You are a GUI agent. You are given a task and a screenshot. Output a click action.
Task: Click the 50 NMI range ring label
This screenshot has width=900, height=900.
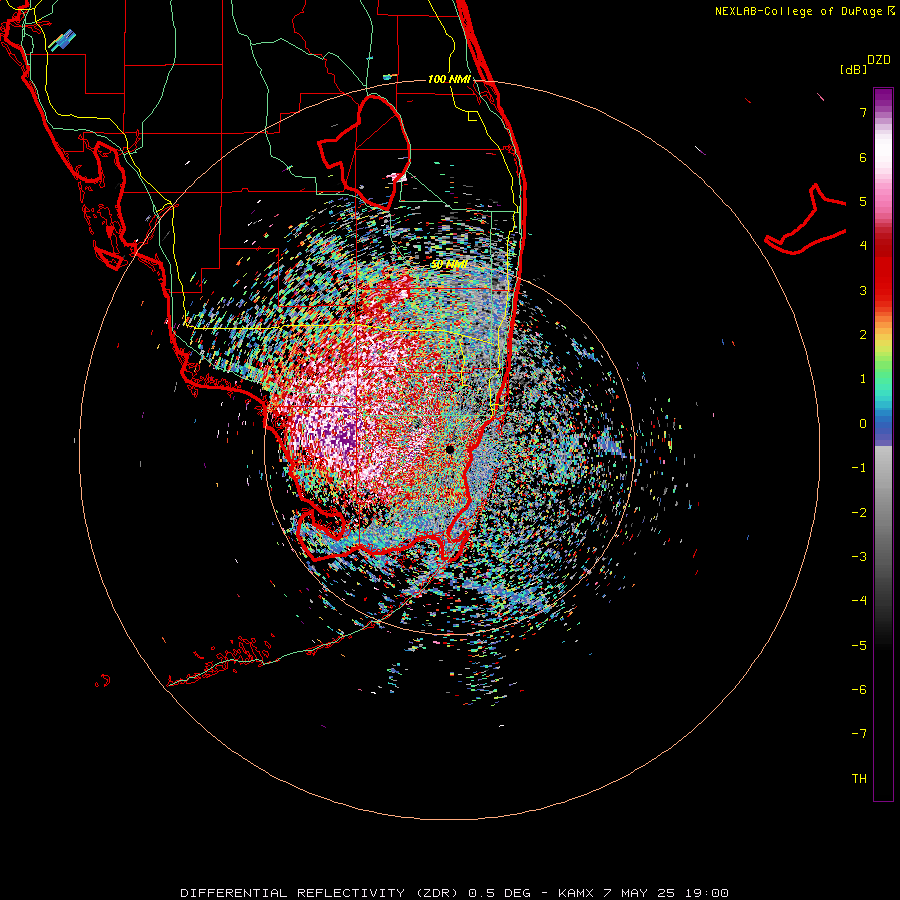(x=449, y=265)
